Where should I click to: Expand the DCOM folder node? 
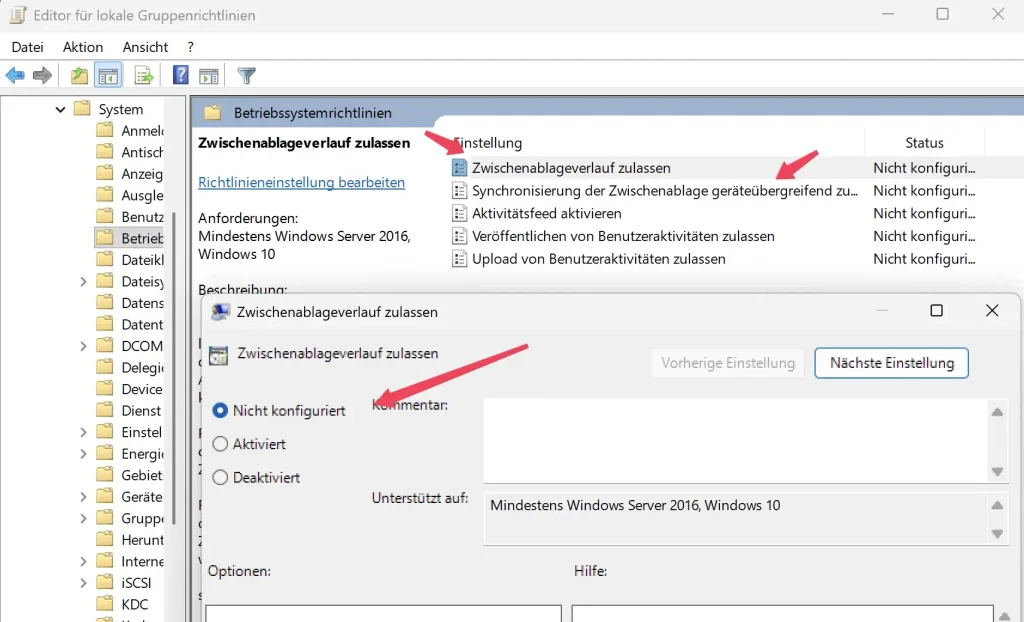[83, 346]
